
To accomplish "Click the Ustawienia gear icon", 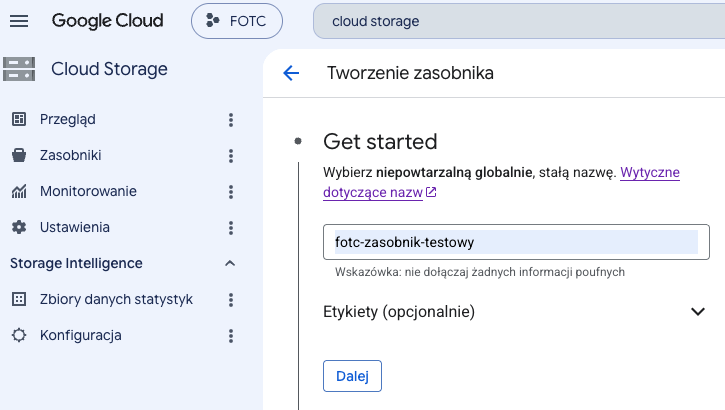I will click(x=19, y=227).
